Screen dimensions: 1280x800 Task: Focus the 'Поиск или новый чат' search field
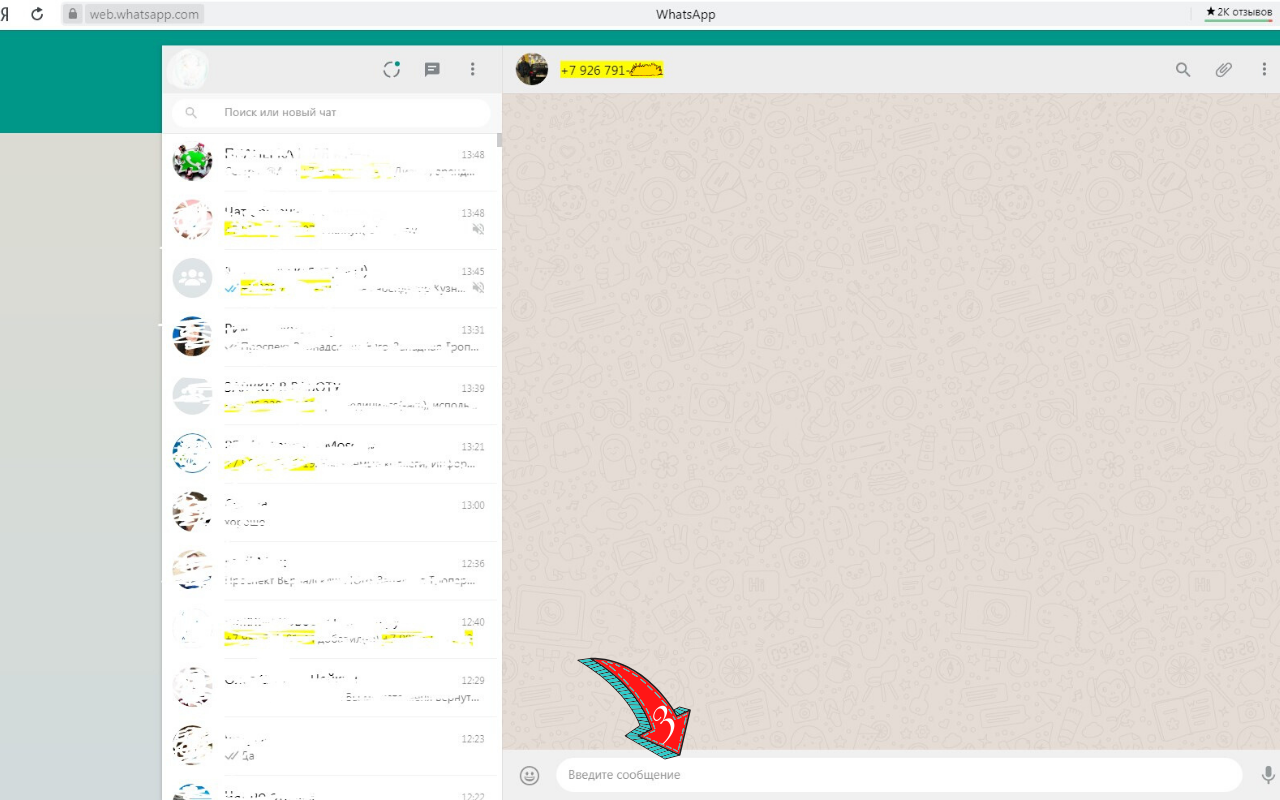coord(331,113)
